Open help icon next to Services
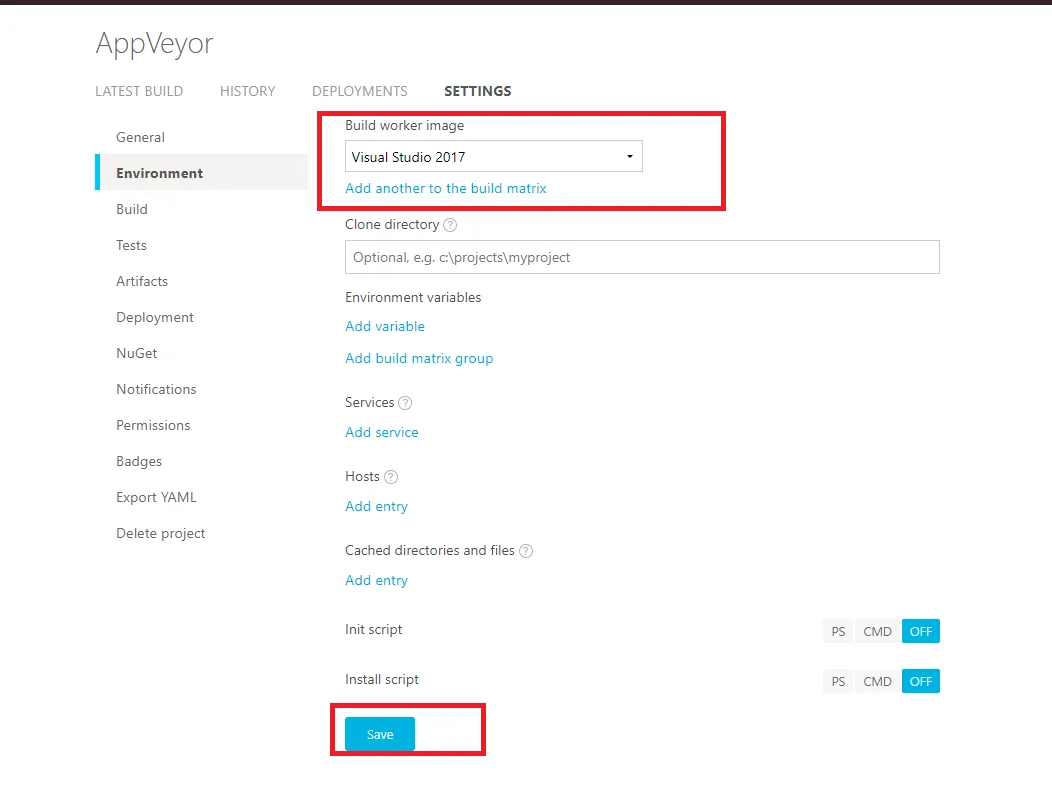 (405, 403)
